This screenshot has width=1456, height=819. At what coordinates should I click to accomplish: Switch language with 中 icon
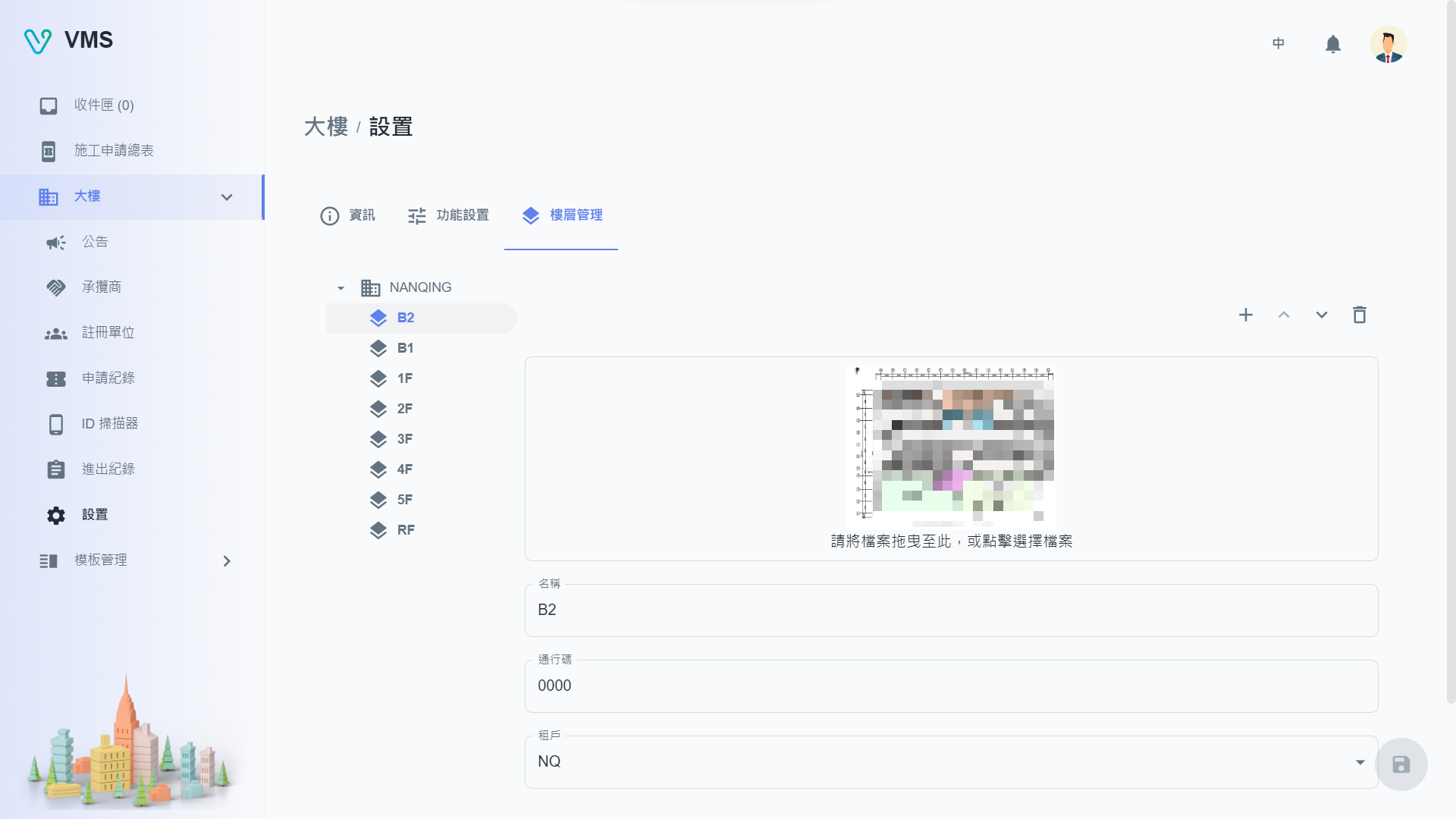tap(1278, 44)
